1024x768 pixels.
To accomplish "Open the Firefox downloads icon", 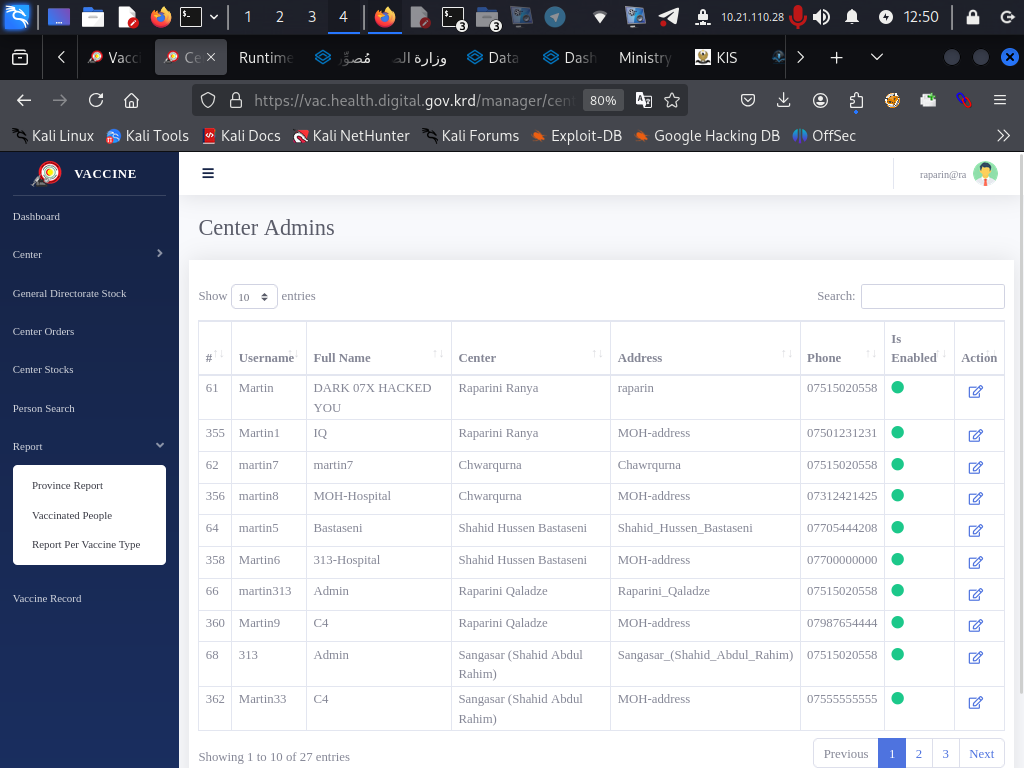I will pyautogui.click(x=784, y=100).
